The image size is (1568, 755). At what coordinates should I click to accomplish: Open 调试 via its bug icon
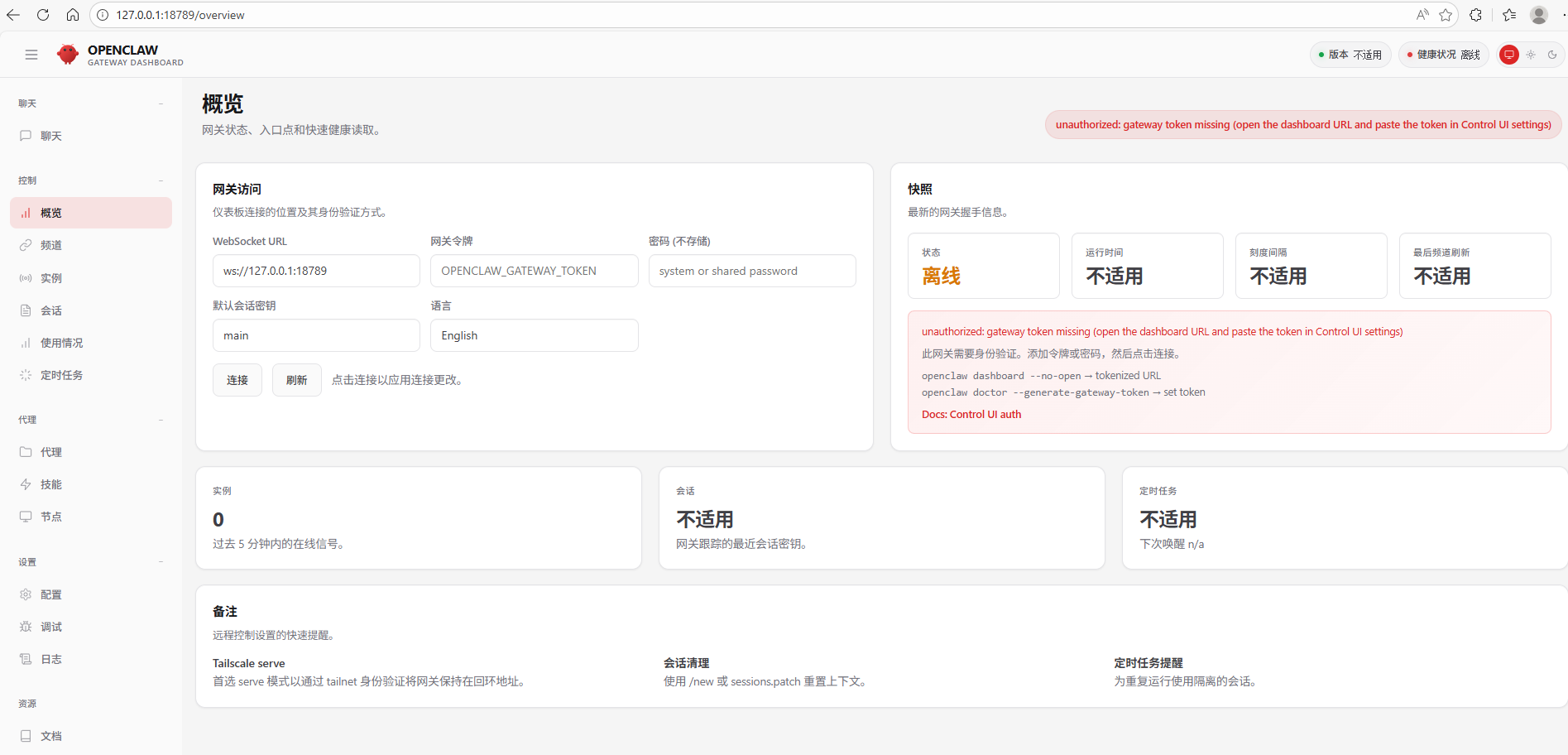tap(26, 627)
